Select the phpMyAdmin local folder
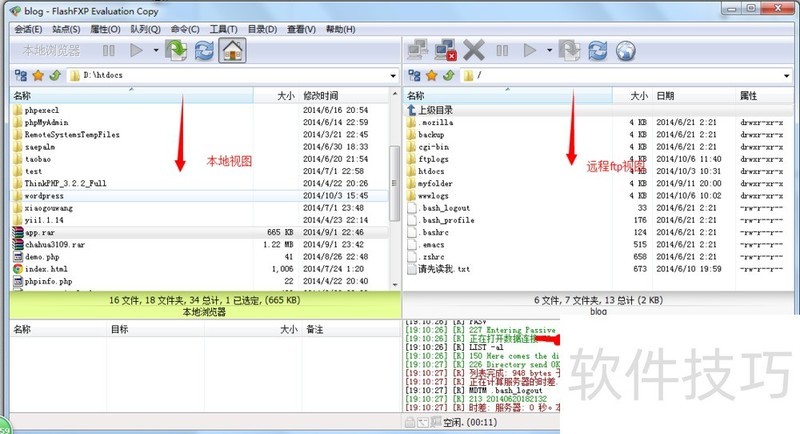Image resolution: width=800 pixels, height=434 pixels. pyautogui.click(x=46, y=122)
